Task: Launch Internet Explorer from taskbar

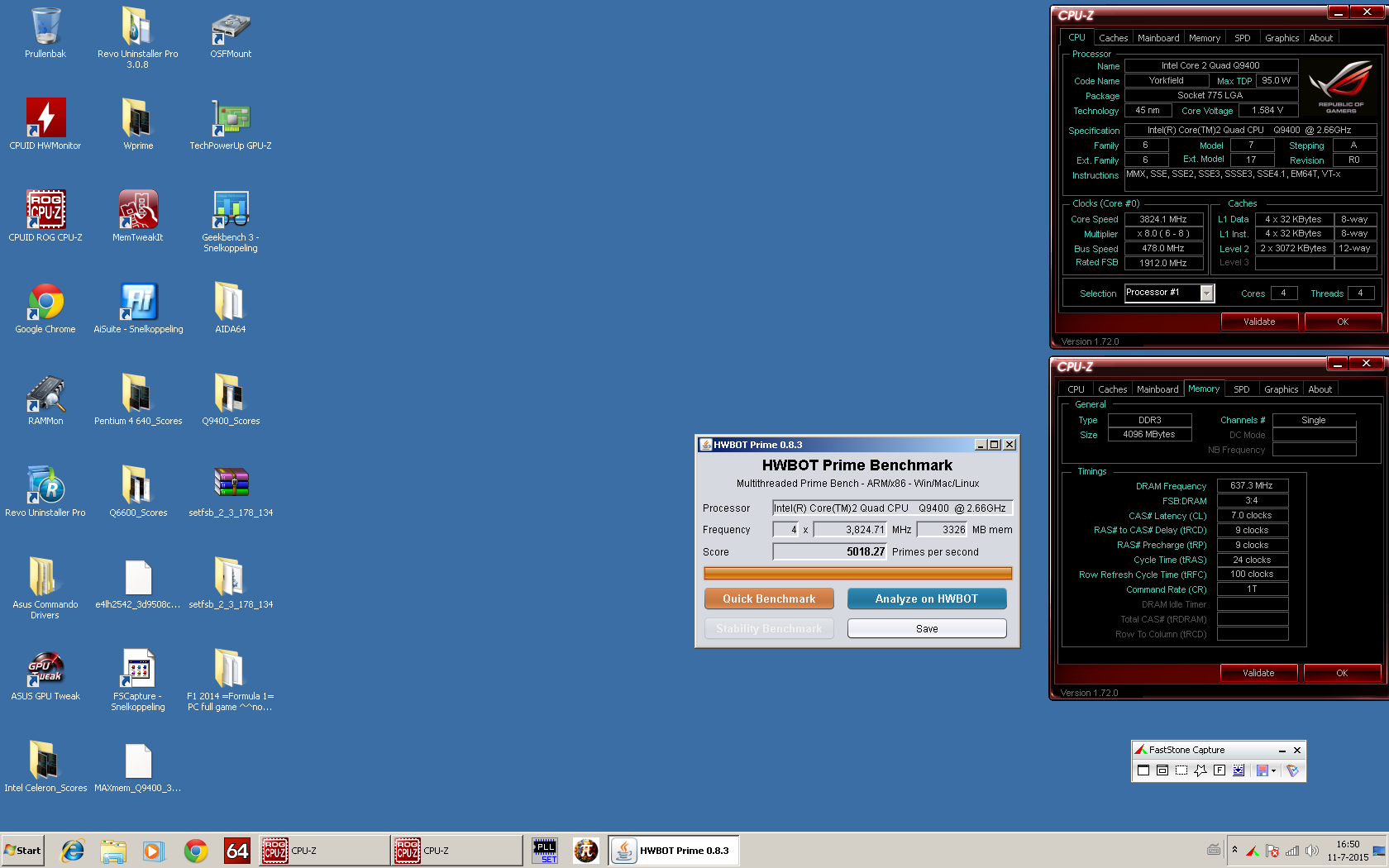Action: 73,850
